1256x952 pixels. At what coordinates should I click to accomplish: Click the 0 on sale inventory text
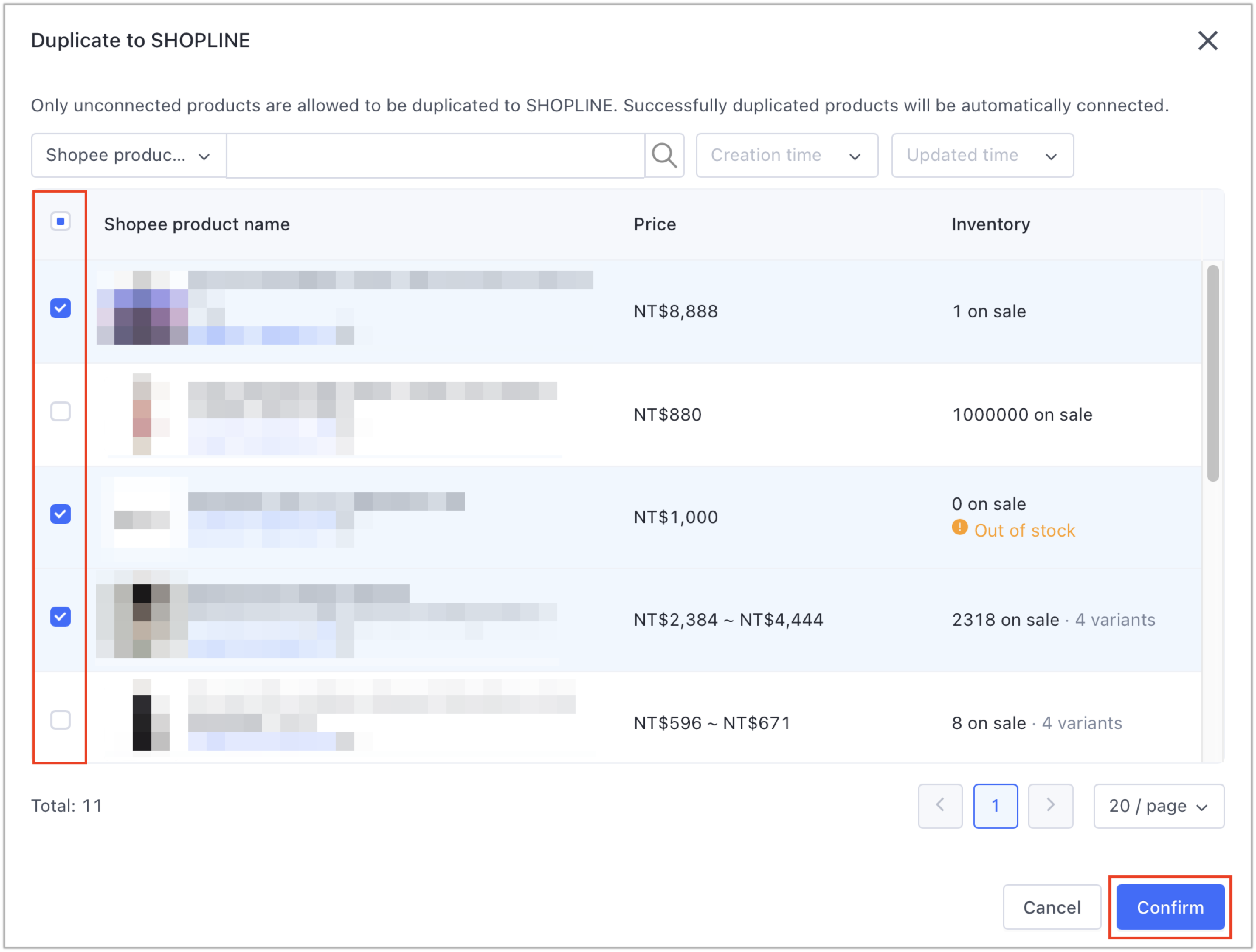989,504
